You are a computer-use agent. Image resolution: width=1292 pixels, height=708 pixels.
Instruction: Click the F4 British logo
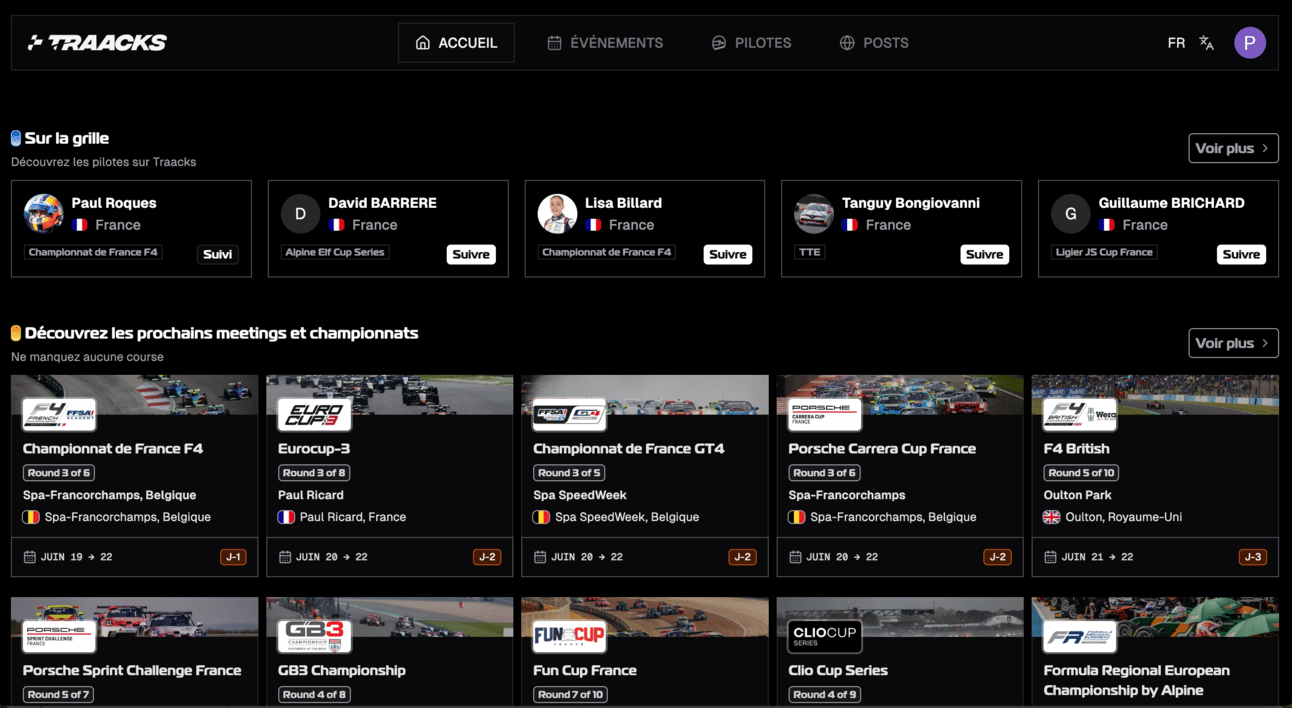point(1080,414)
